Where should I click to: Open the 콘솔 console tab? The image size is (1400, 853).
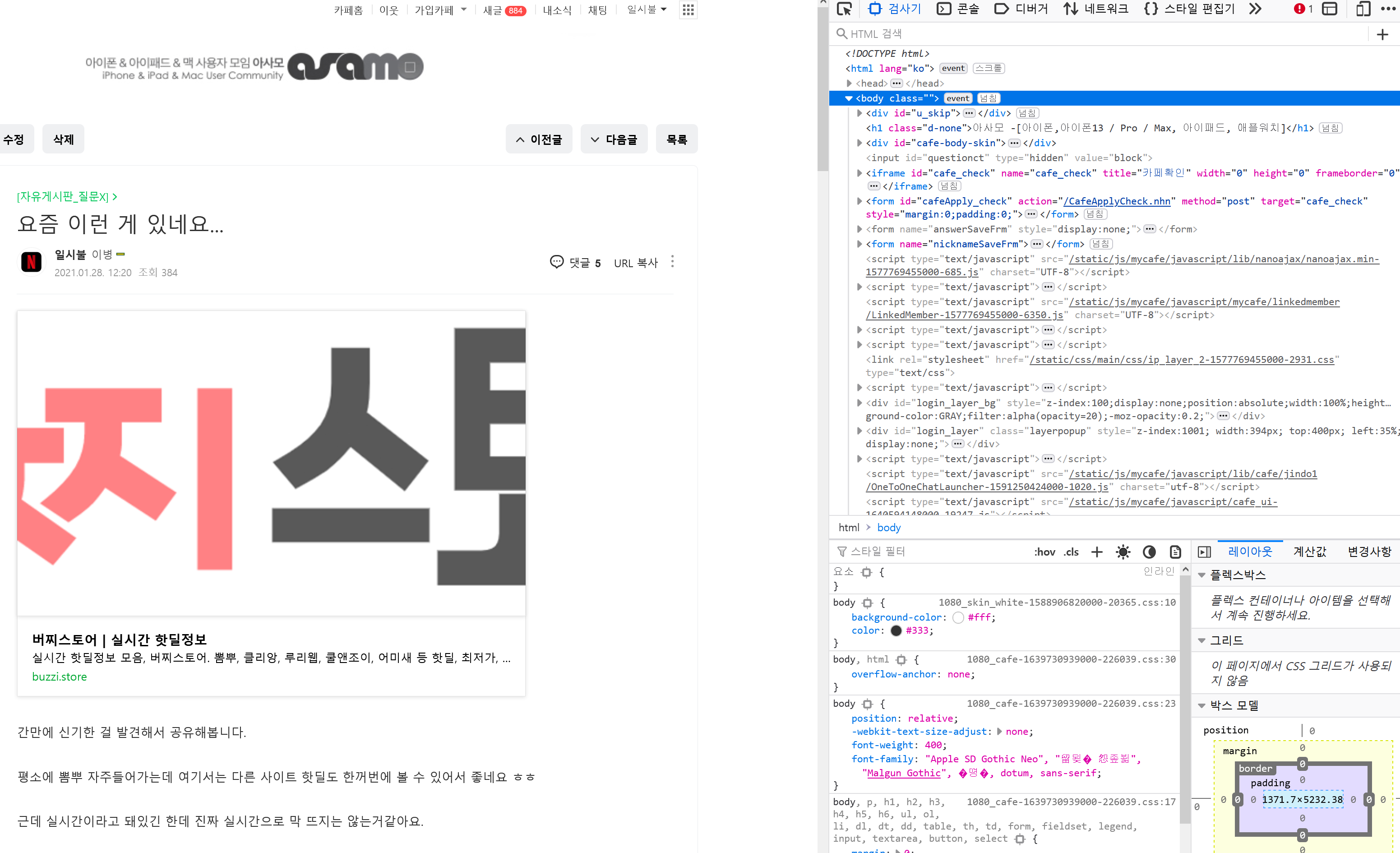point(958,9)
